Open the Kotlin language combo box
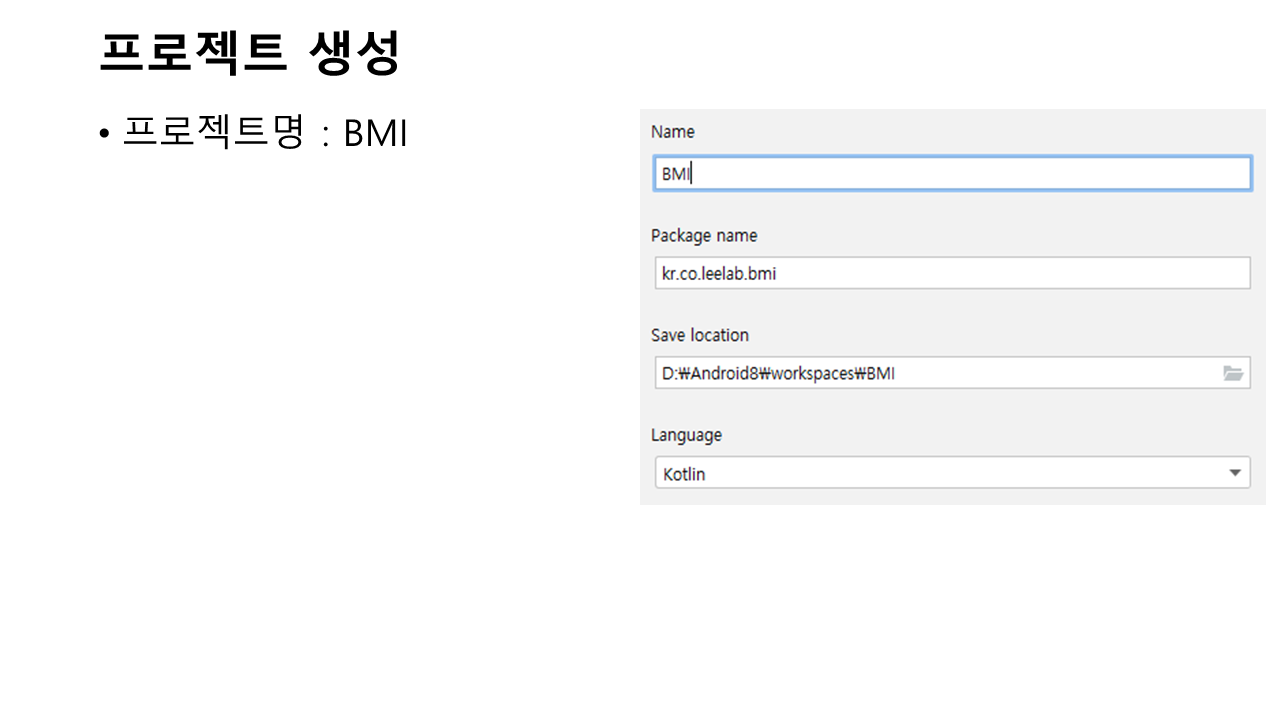1280x720 pixels. pos(952,473)
